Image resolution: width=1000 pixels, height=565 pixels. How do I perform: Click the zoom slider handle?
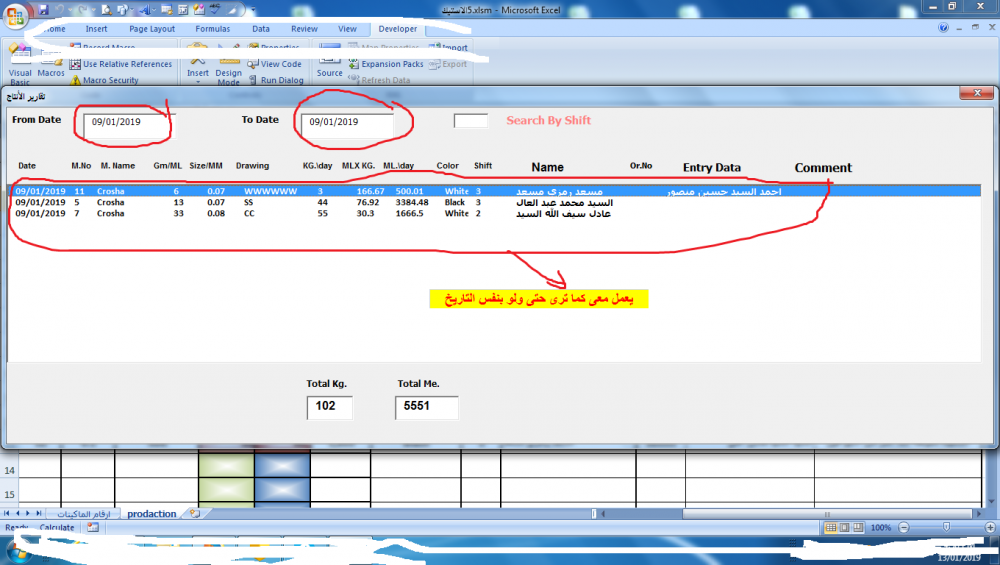pos(946,527)
